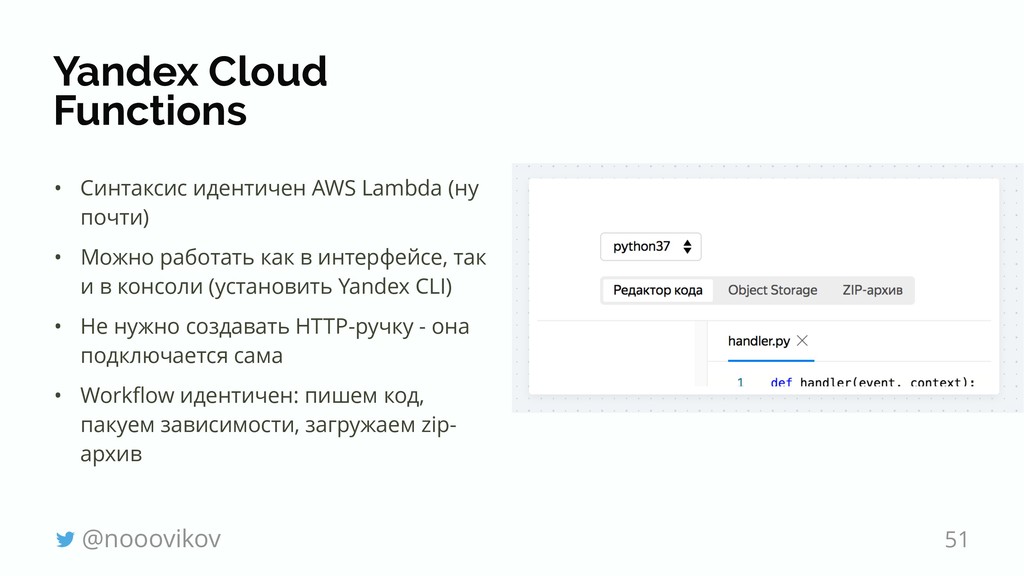Open the python37 runtime dropdown
This screenshot has width=1024, height=576.
click(x=650, y=246)
